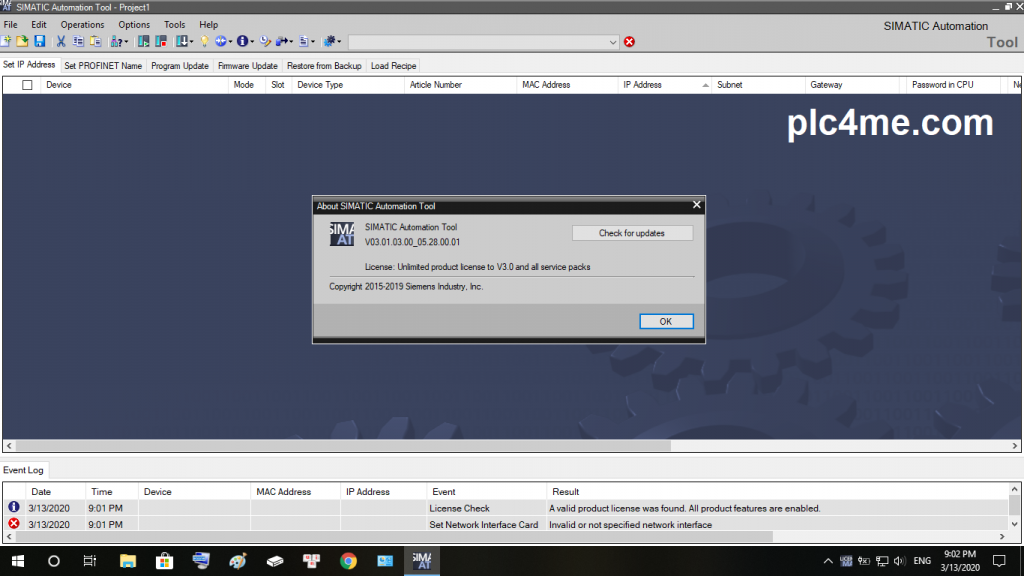This screenshot has height=576, width=1024.
Task: Click the flash LED light bulb icon
Action: [x=204, y=42]
